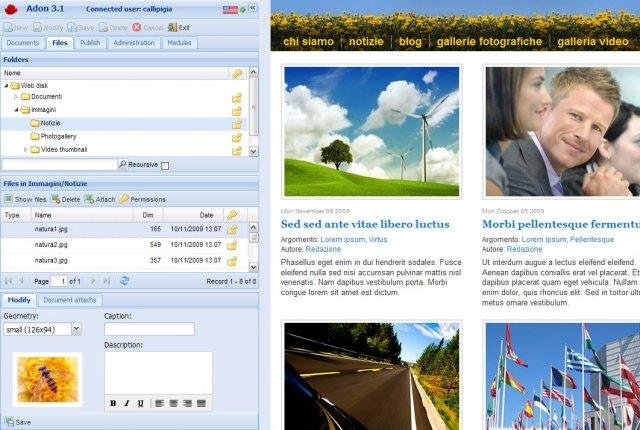Viewport: 640px width, 430px height.
Task: Toggle italic in description editor
Action: tap(127, 403)
